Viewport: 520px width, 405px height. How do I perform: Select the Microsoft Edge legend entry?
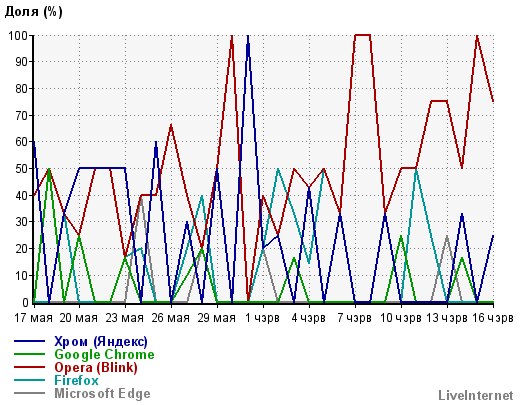click(x=102, y=393)
